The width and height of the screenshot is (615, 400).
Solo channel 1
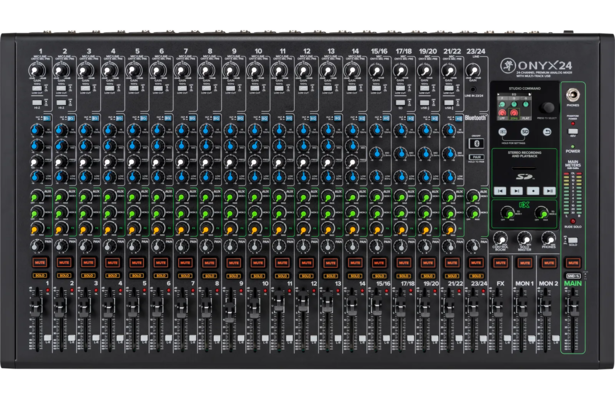[x=40, y=276]
